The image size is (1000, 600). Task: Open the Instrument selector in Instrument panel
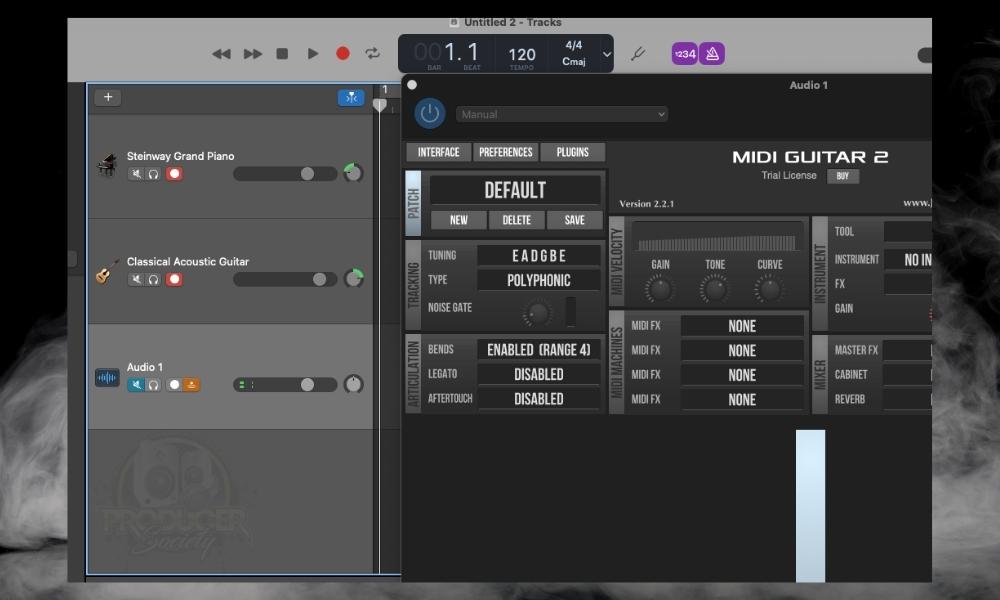pyautogui.click(x=908, y=260)
